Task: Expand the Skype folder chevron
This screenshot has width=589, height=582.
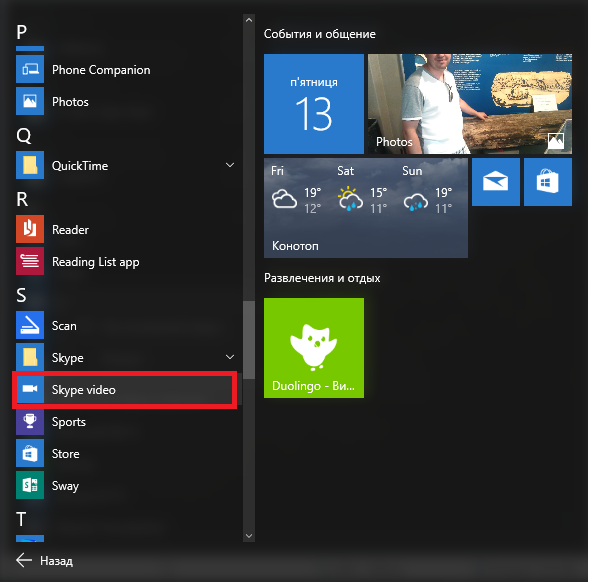Action: [x=230, y=357]
